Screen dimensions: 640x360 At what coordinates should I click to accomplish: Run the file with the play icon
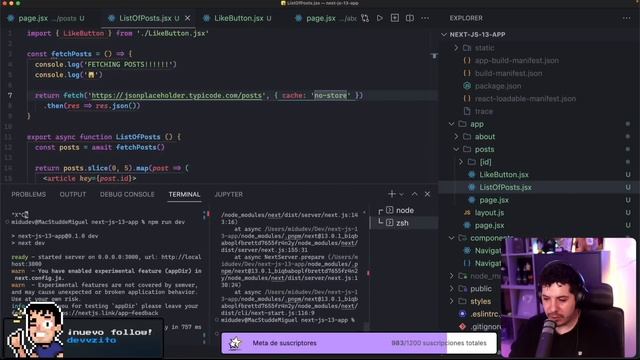pos(380,18)
